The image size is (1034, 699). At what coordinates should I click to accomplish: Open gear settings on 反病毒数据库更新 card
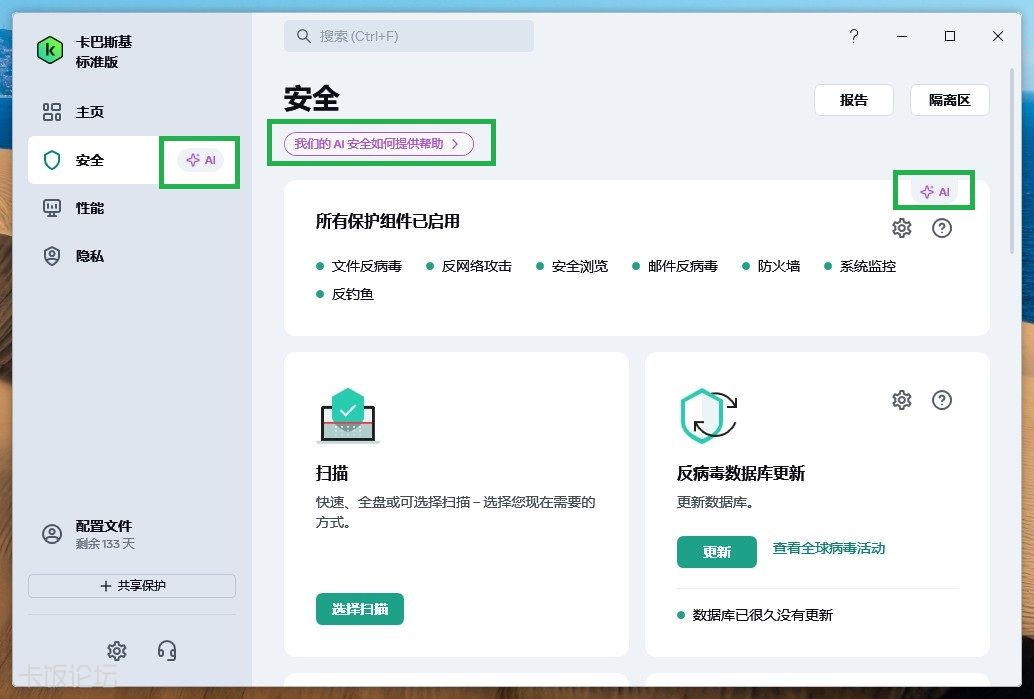[x=901, y=400]
